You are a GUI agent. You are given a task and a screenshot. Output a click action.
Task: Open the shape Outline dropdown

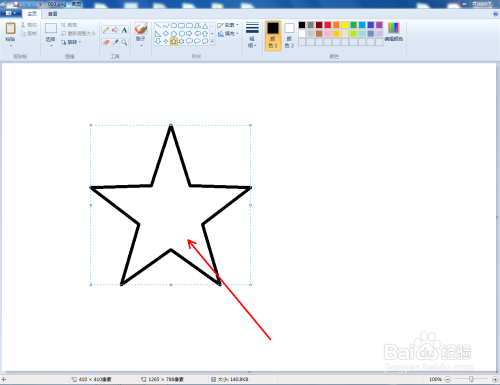click(228, 25)
